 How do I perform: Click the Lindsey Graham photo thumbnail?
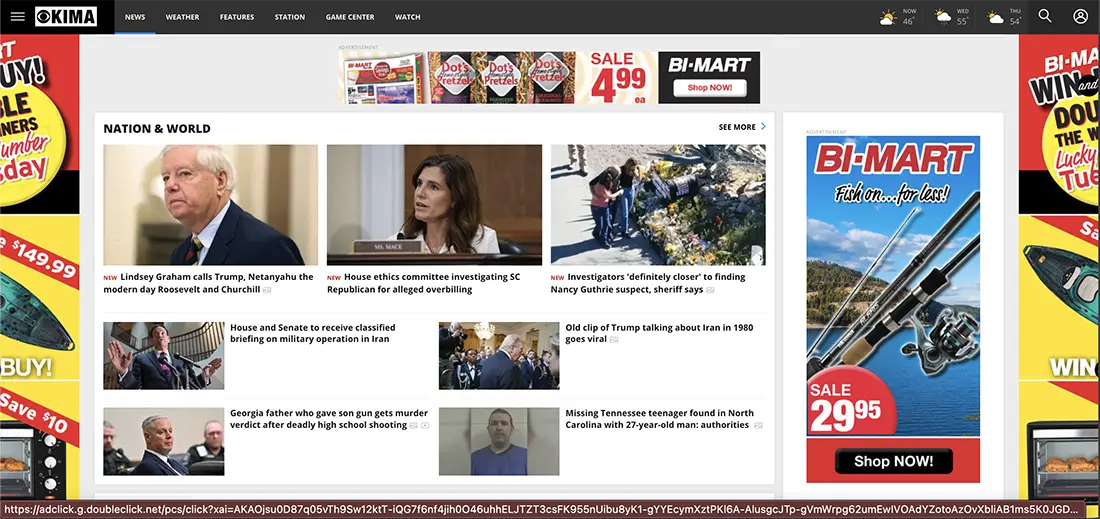[x=210, y=205]
